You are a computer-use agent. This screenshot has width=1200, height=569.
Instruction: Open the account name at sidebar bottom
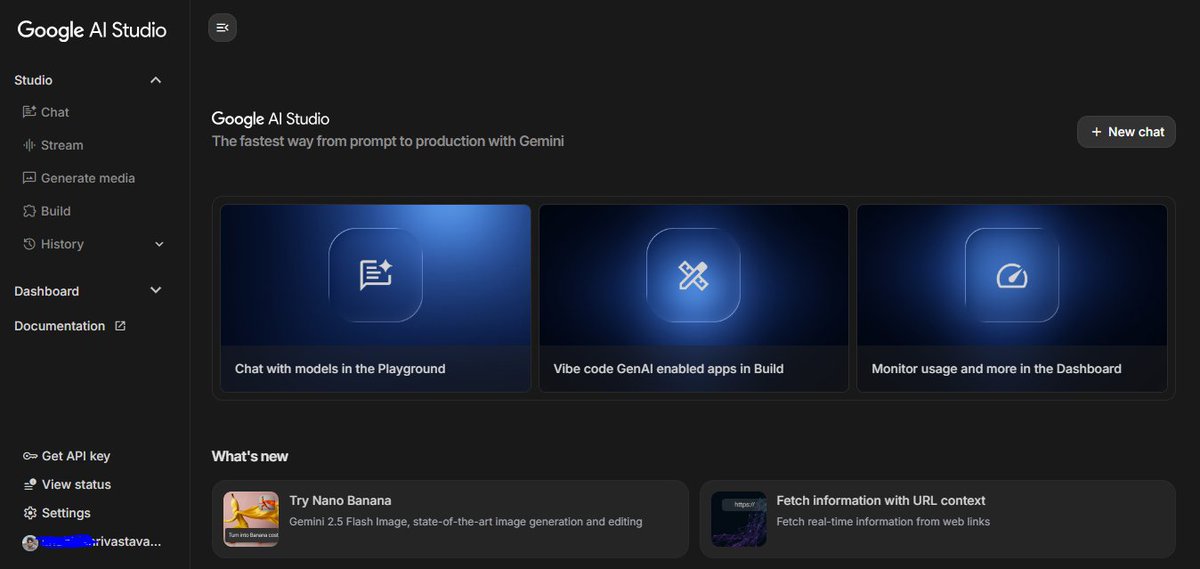[x=101, y=542]
